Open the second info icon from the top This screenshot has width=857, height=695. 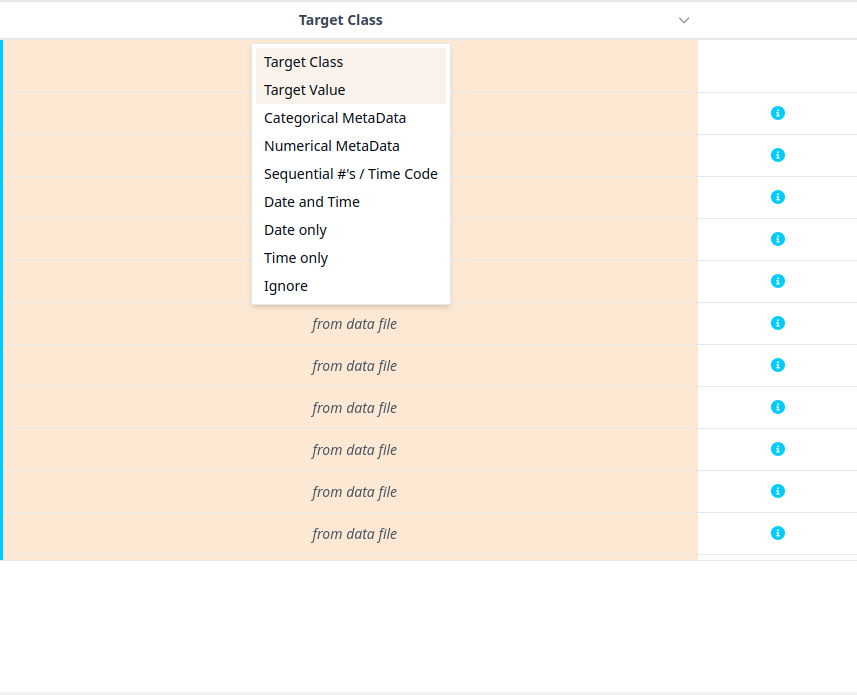point(778,155)
